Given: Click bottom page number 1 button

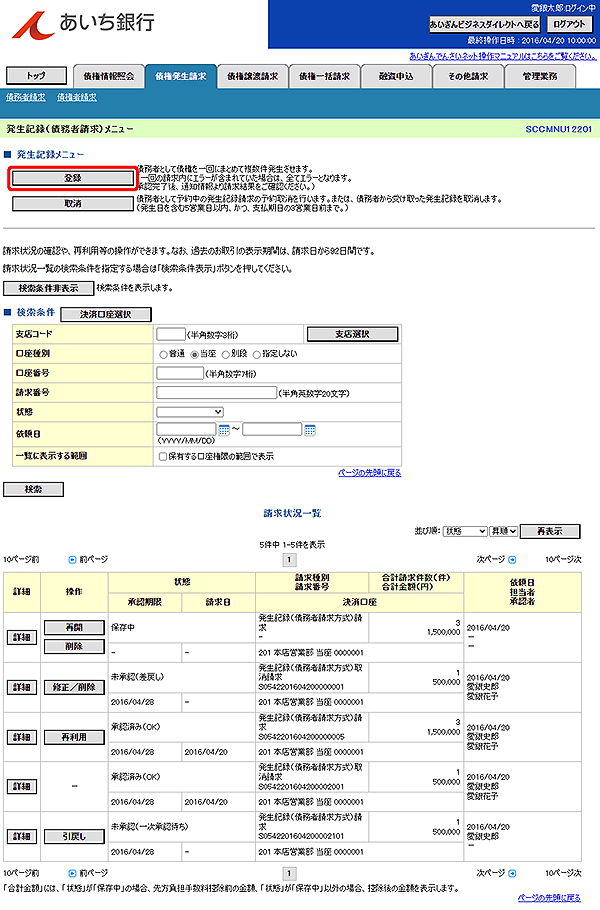Looking at the screenshot, I should 289,873.
